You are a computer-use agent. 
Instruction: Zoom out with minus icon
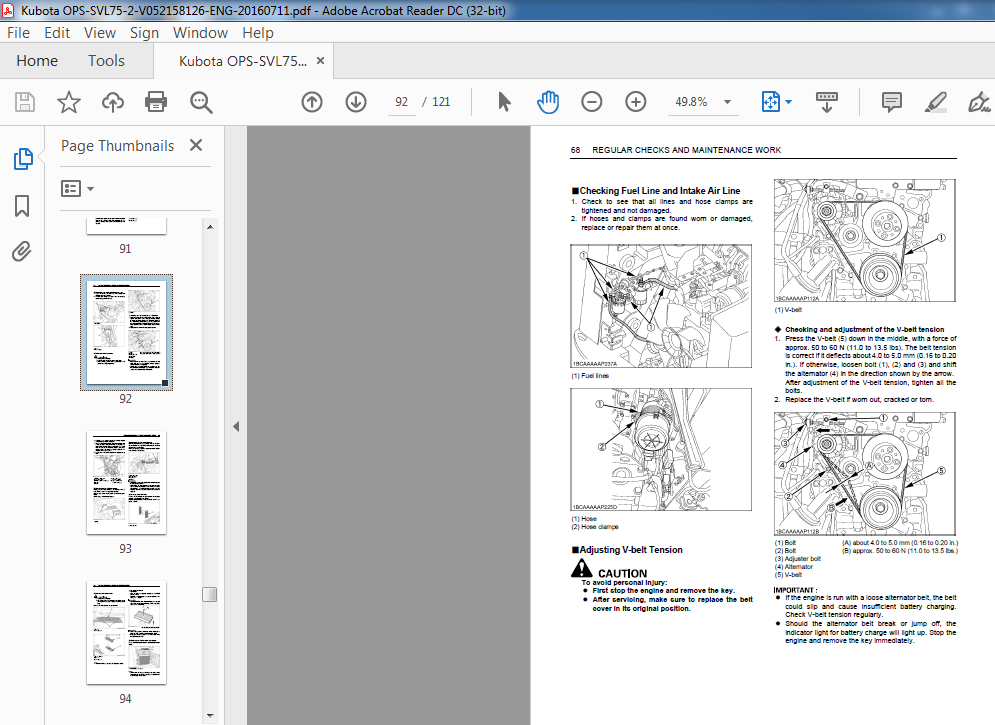point(591,102)
